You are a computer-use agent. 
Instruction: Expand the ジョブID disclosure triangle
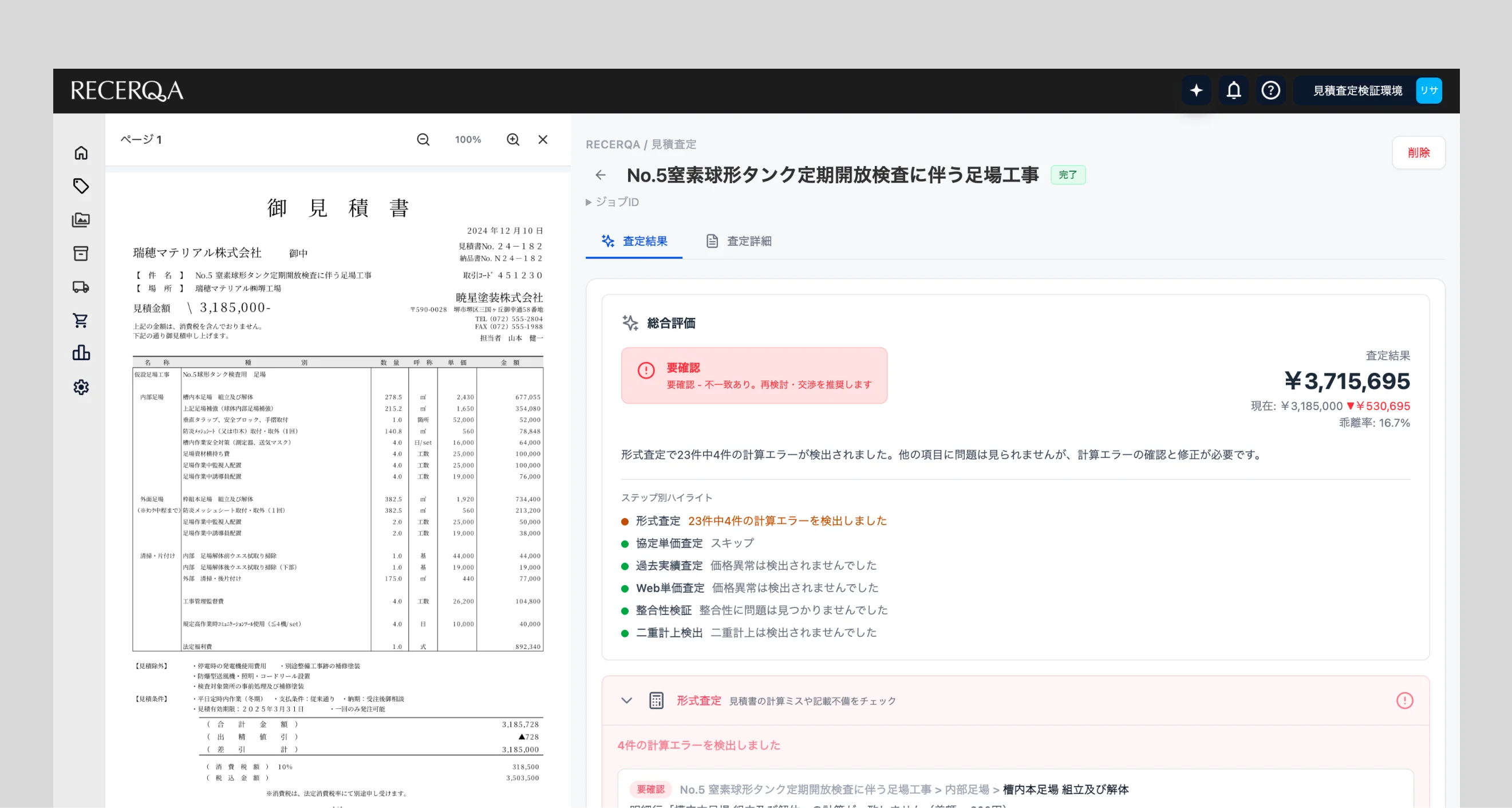589,202
